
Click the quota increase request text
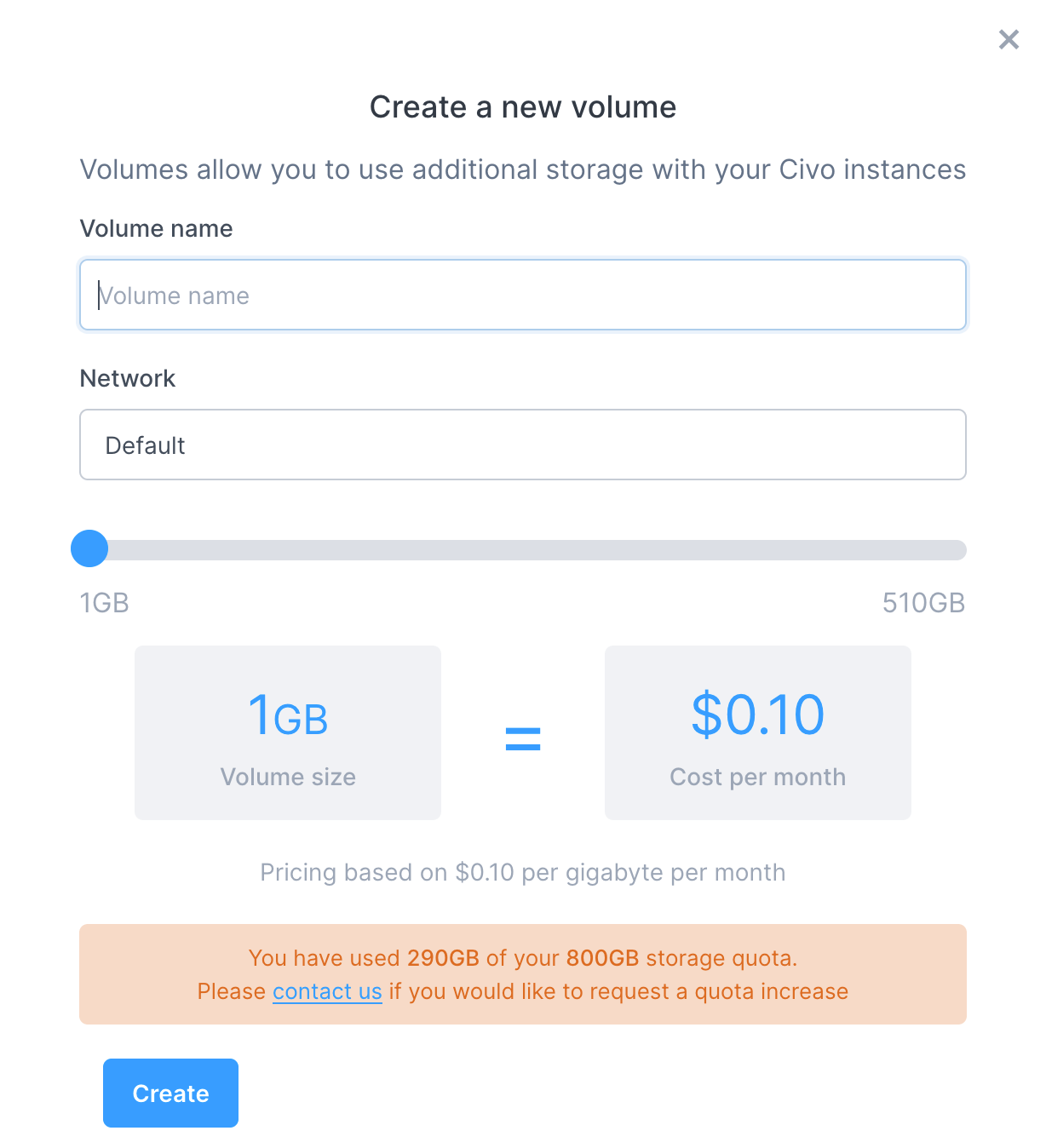pos(618,992)
